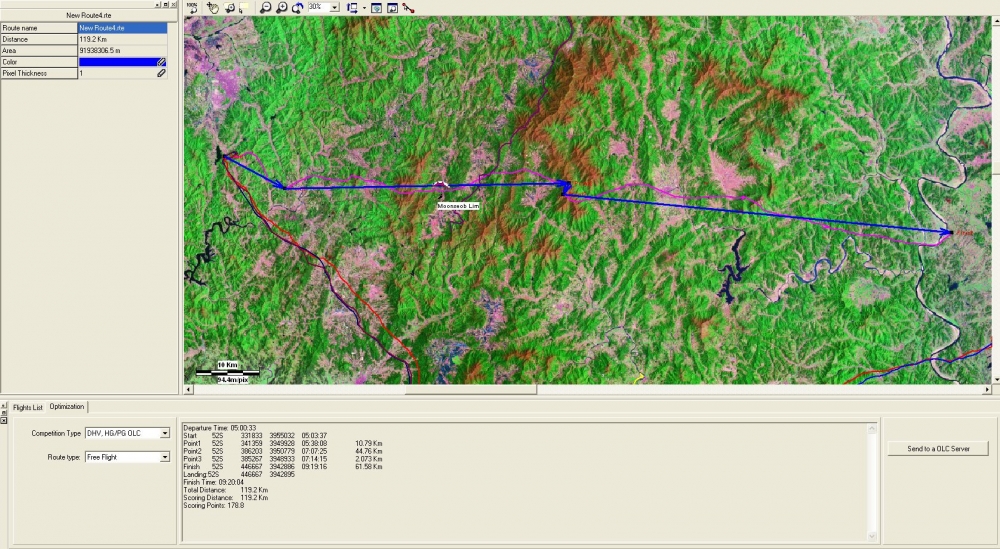The height and width of the screenshot is (549, 1000).
Task: Click the Finish Time: 09:20:04 line
Action: coord(214,483)
